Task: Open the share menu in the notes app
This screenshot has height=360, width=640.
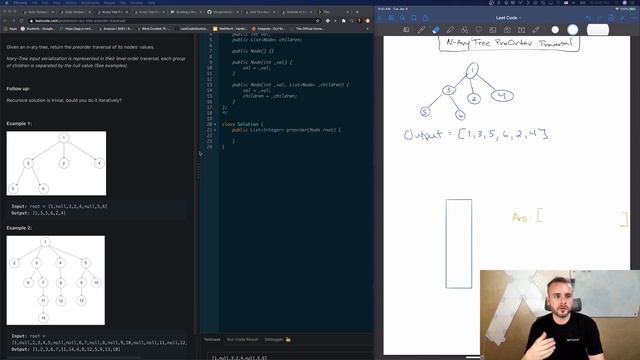Action: (x=425, y=18)
